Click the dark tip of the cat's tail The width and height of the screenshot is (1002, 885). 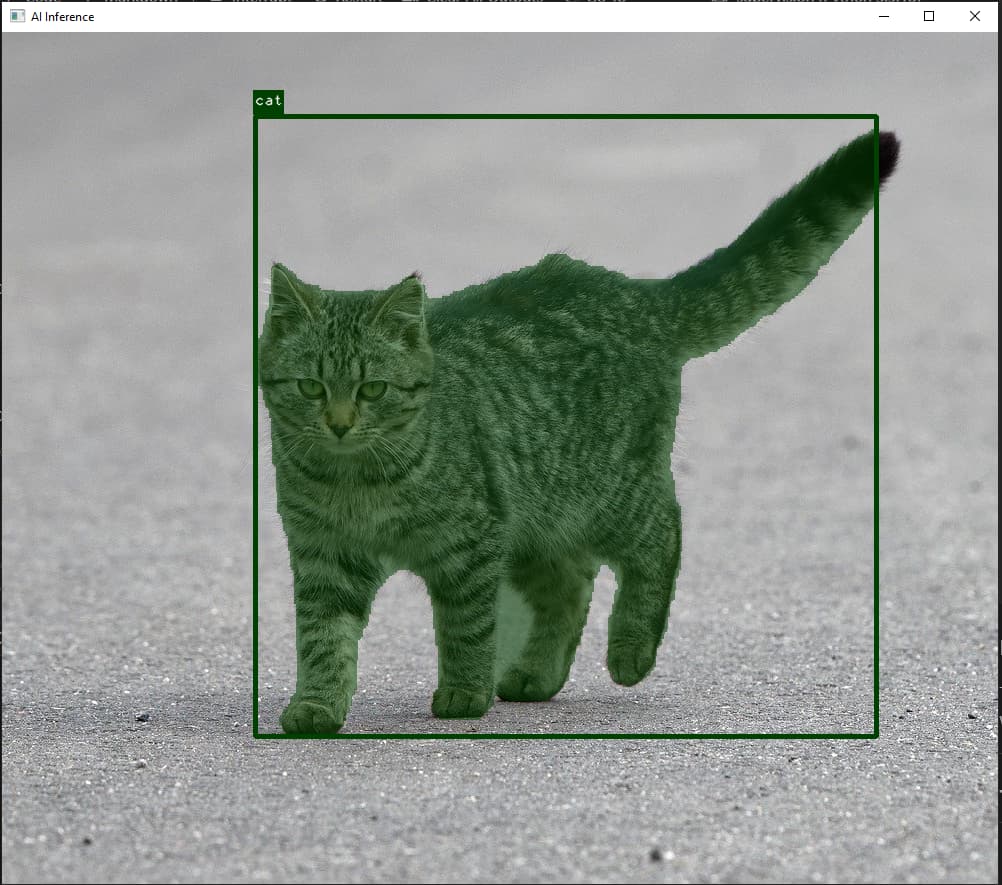coord(886,155)
